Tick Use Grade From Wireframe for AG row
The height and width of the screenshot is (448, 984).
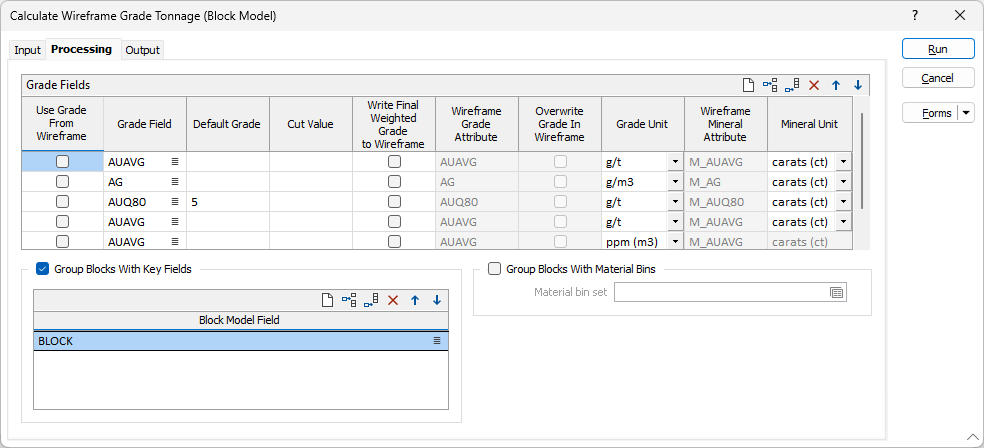click(63, 181)
